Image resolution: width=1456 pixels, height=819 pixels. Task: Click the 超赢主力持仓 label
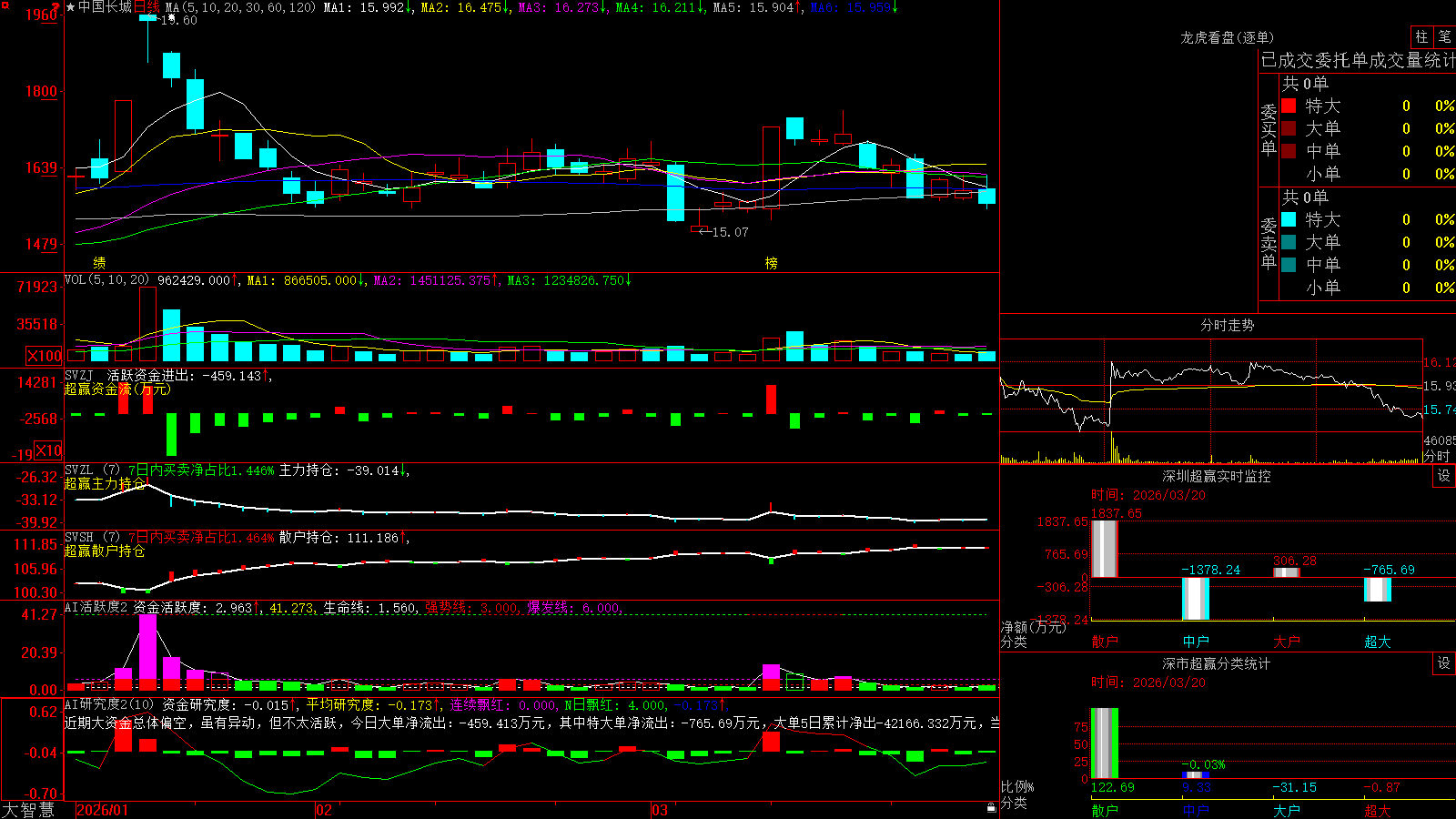point(105,483)
